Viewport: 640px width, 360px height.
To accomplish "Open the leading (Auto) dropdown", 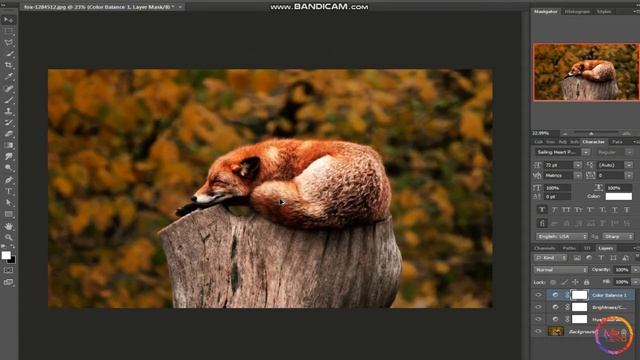I will pos(629,165).
